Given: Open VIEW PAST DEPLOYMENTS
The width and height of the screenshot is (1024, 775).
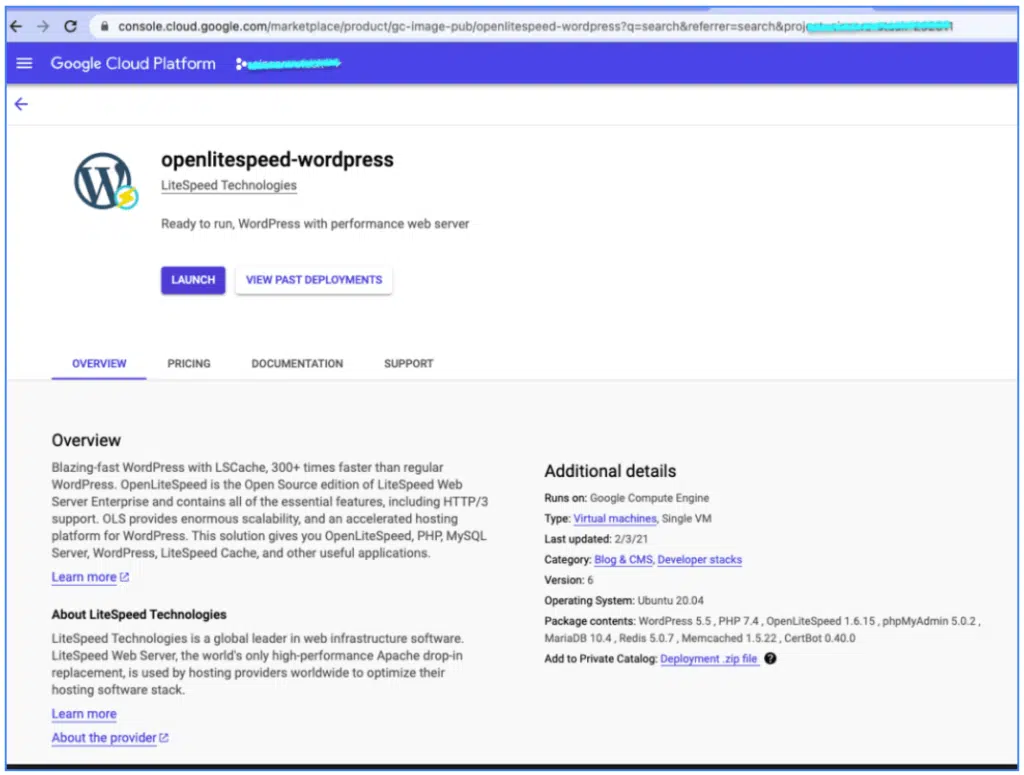Looking at the screenshot, I should tap(313, 280).
